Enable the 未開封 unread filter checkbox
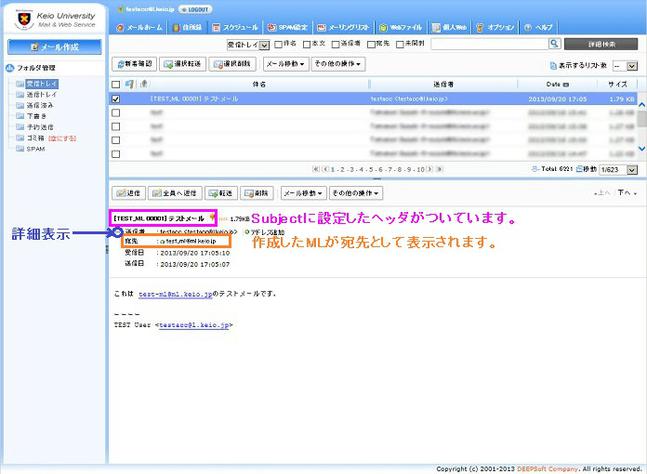The width and height of the screenshot is (647, 474). 399,45
